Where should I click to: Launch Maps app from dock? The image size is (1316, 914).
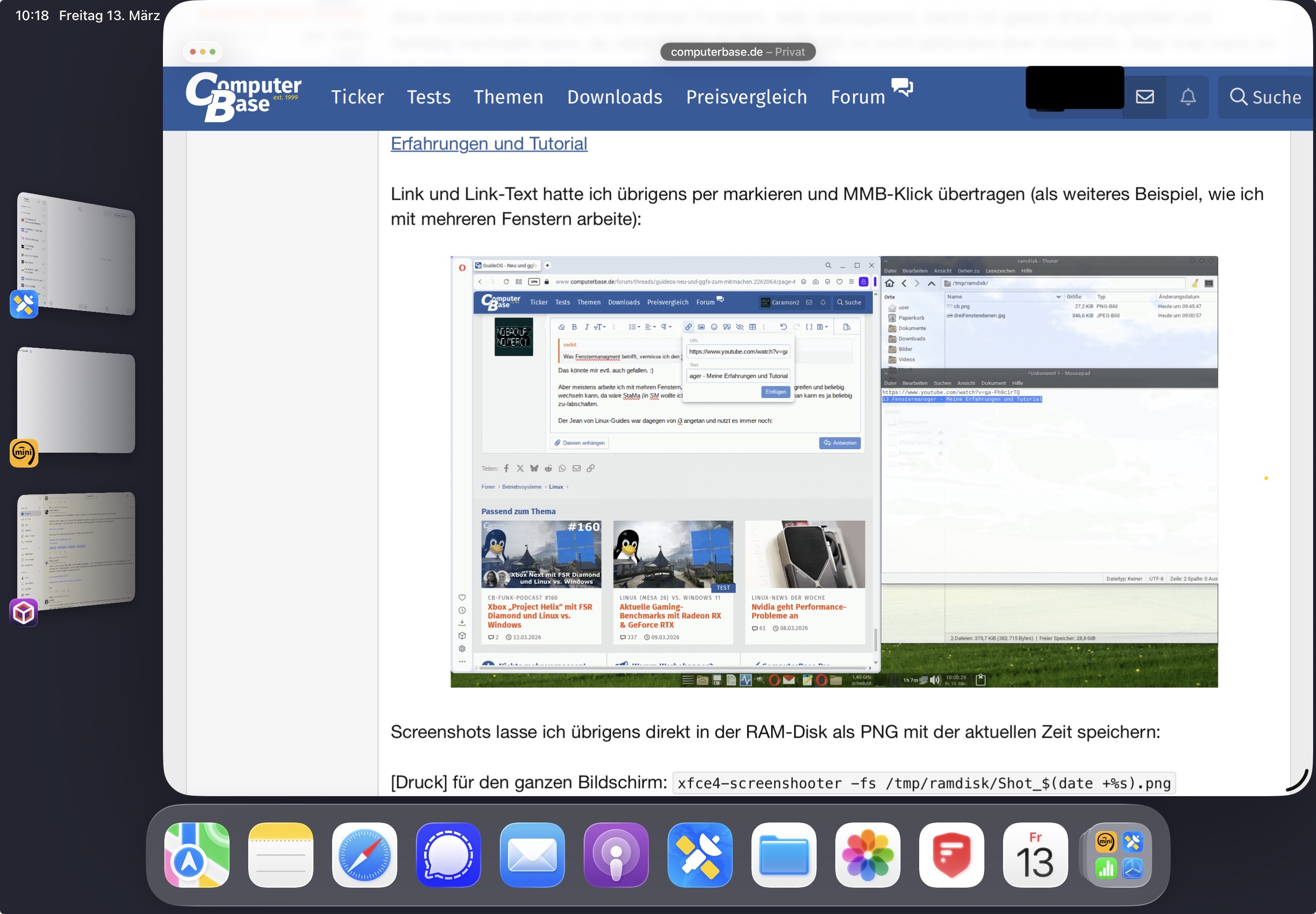(196, 855)
